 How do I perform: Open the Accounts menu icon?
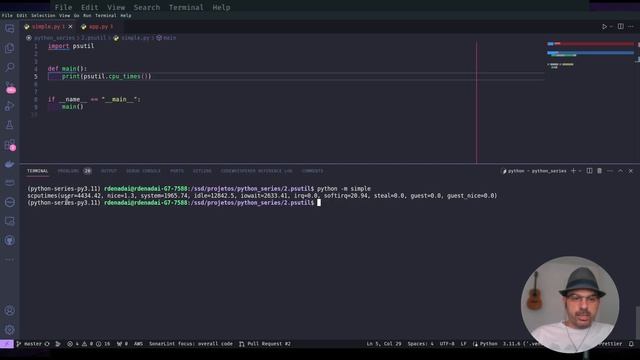9,311
